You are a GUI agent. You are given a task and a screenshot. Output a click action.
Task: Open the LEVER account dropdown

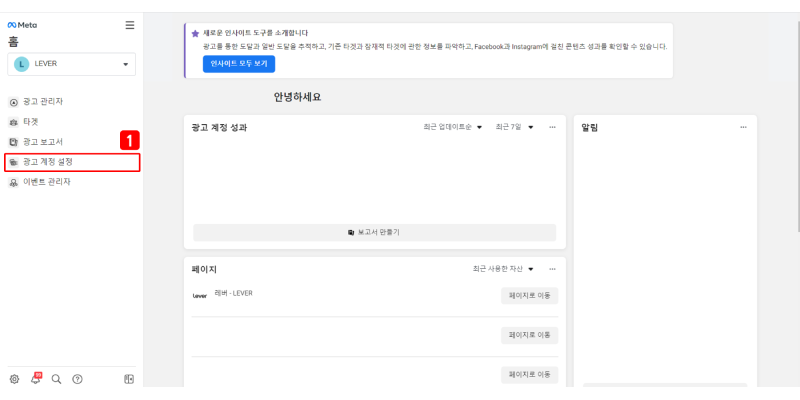point(71,64)
